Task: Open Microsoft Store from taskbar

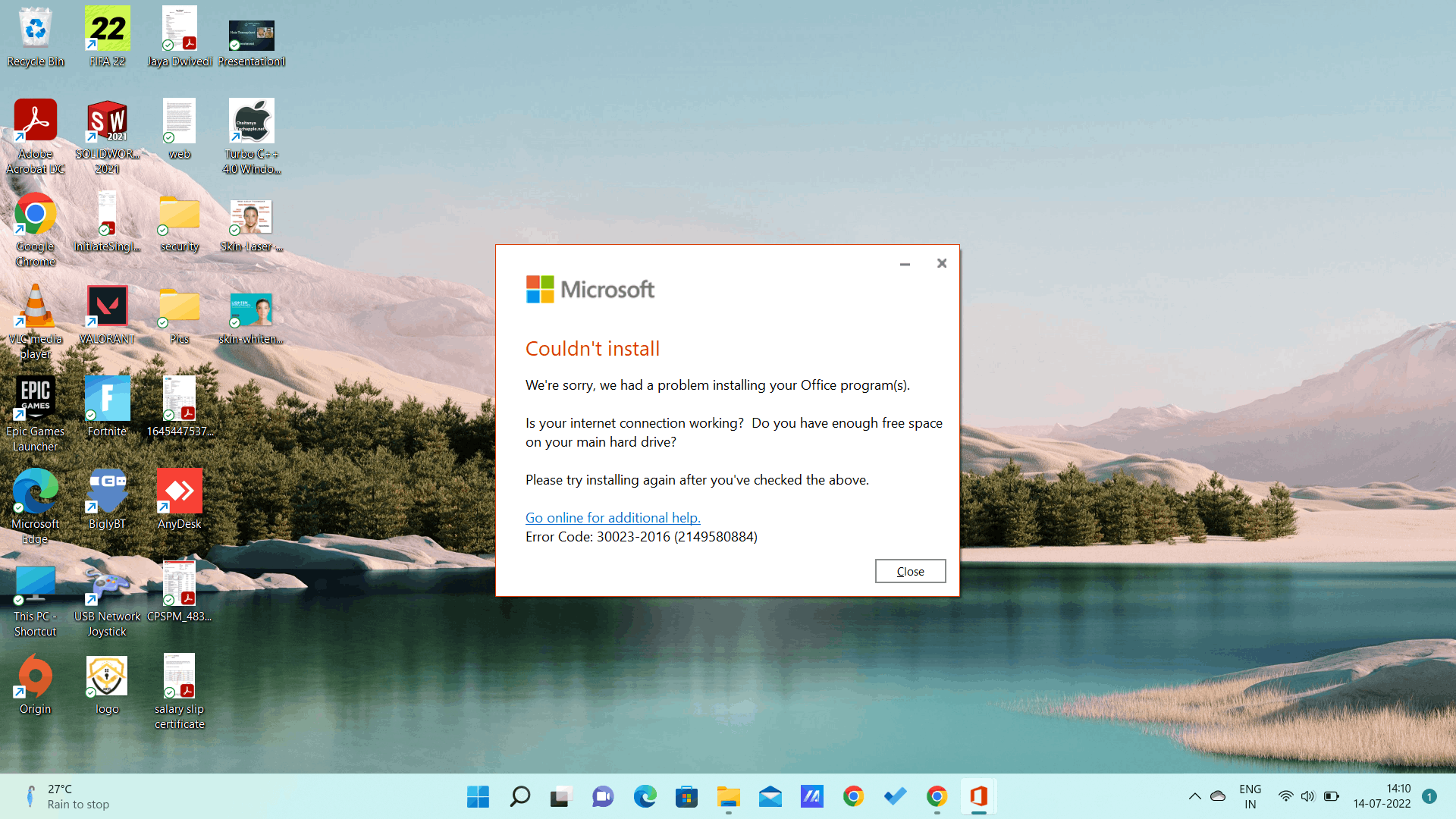Action: (x=686, y=796)
